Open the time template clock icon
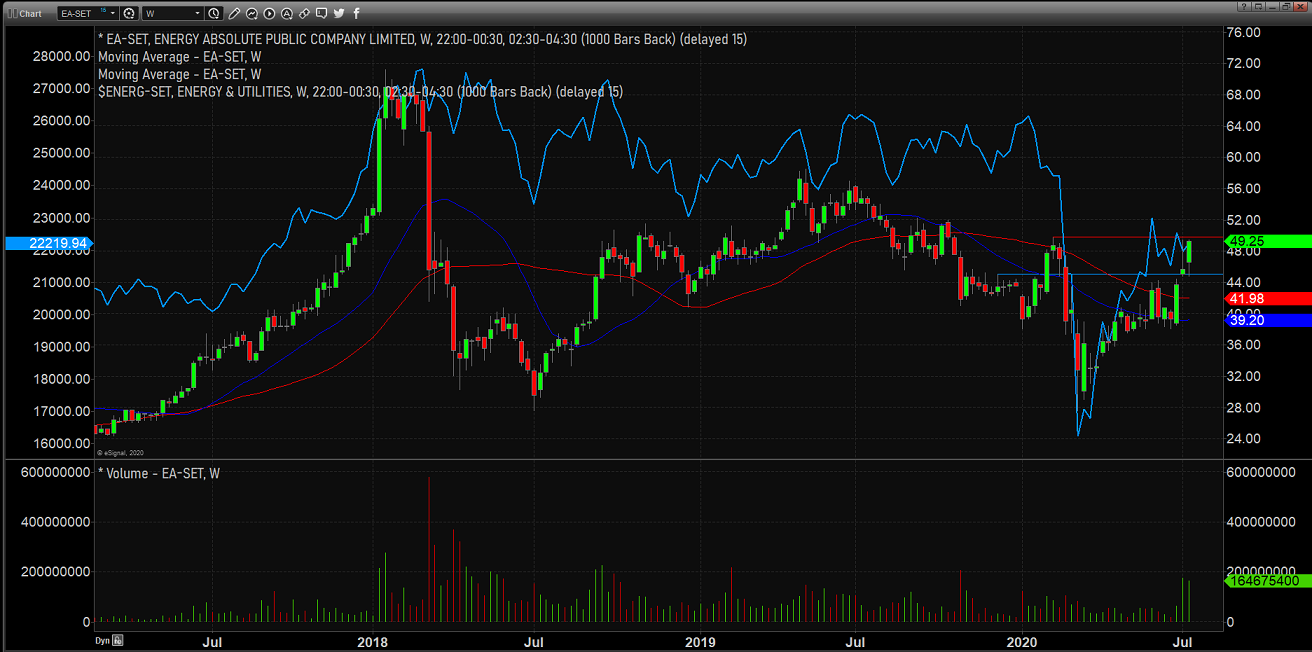 click(214, 13)
